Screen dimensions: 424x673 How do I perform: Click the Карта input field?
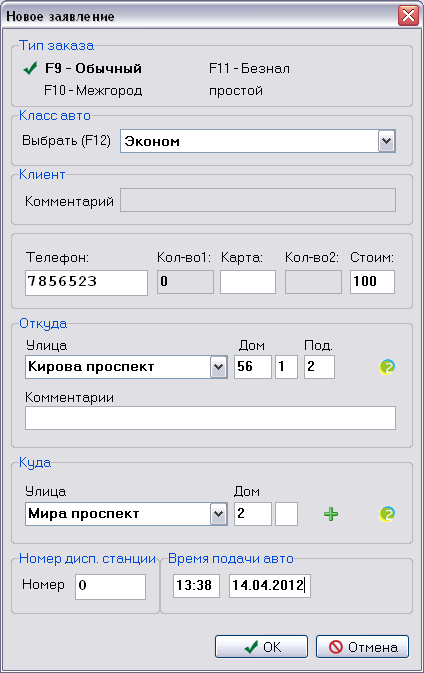(248, 282)
